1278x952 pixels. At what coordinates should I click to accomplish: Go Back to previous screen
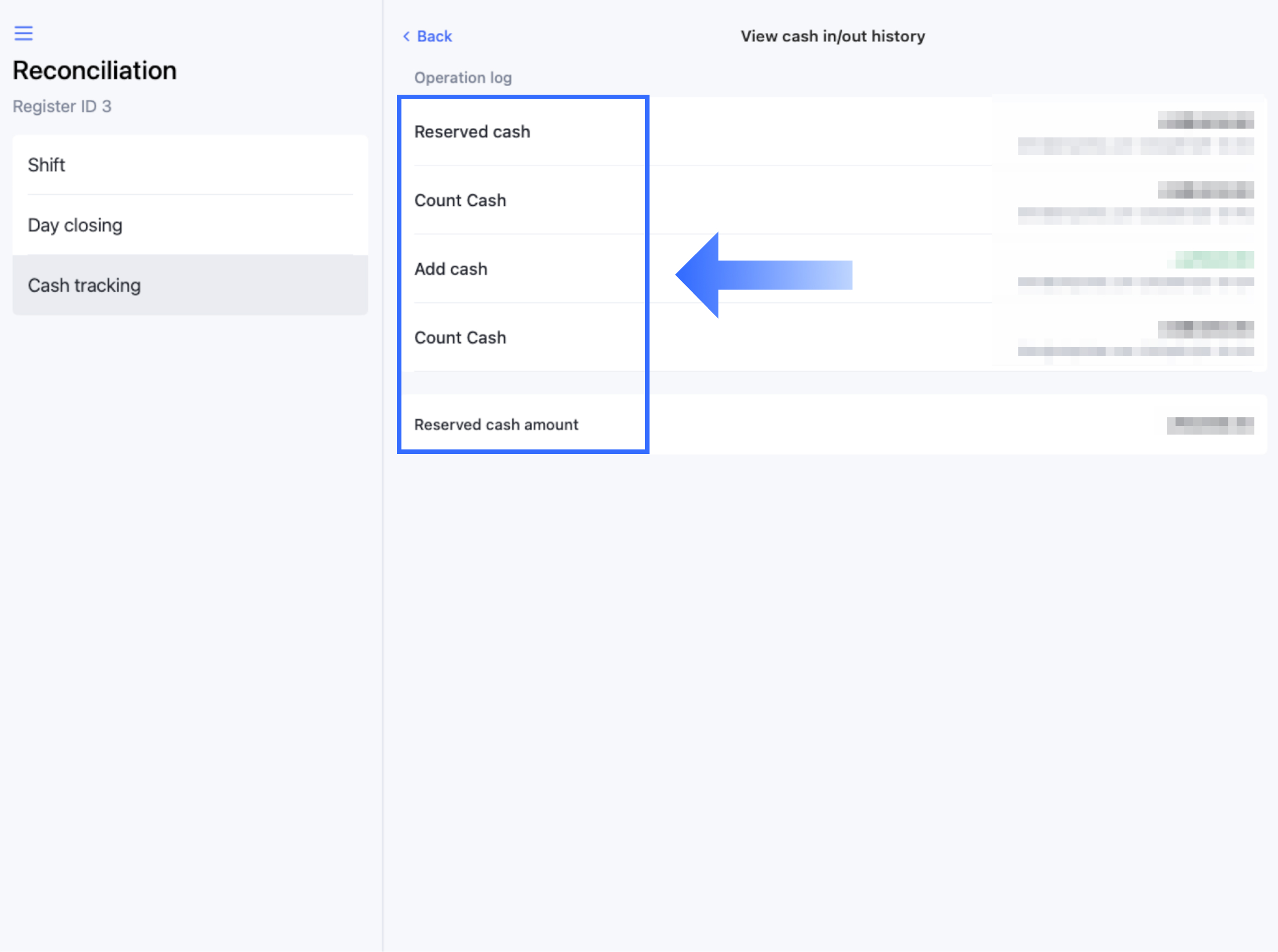pyautogui.click(x=434, y=36)
